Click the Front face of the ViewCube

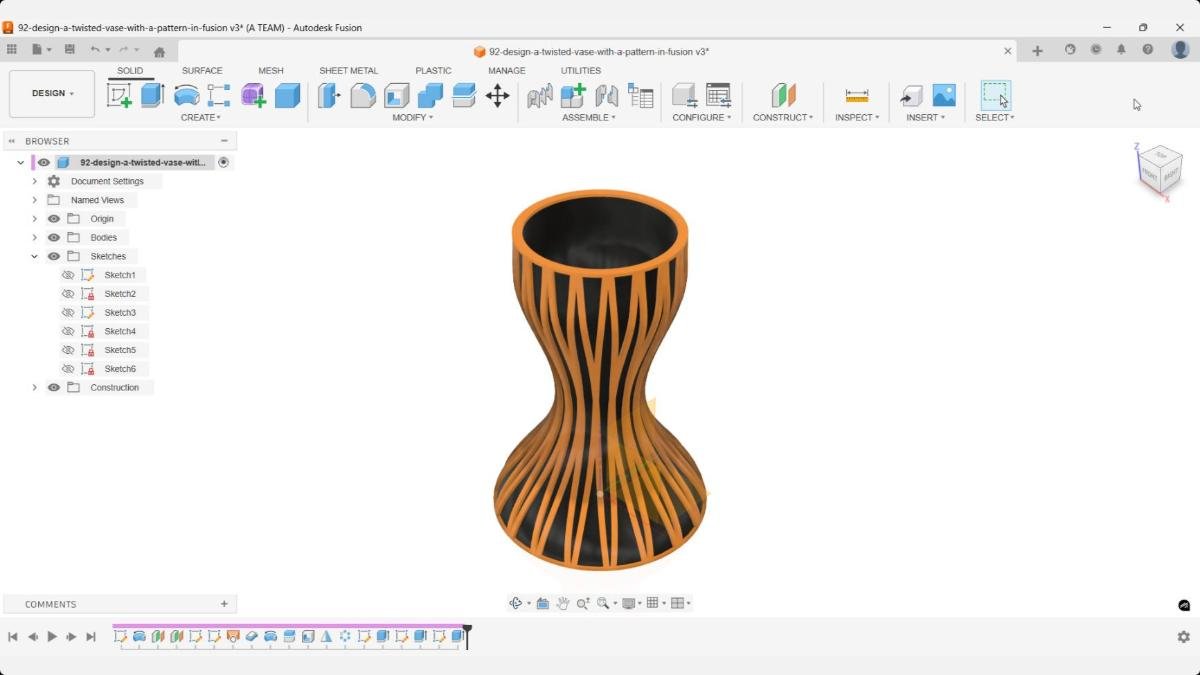[1152, 178]
